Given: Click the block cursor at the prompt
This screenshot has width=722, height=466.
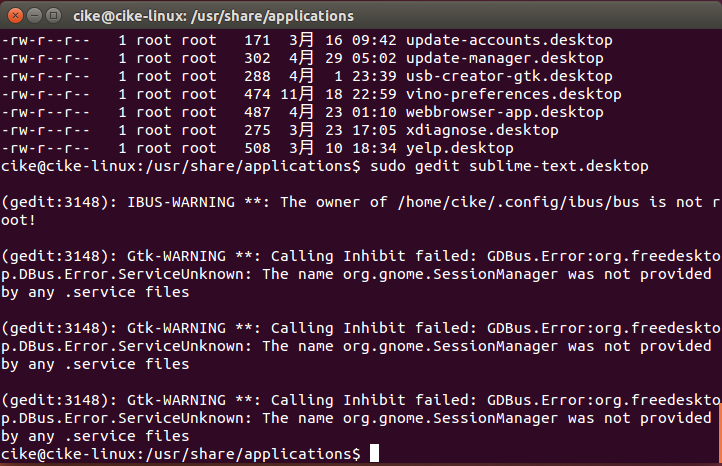Looking at the screenshot, I should [x=374, y=455].
